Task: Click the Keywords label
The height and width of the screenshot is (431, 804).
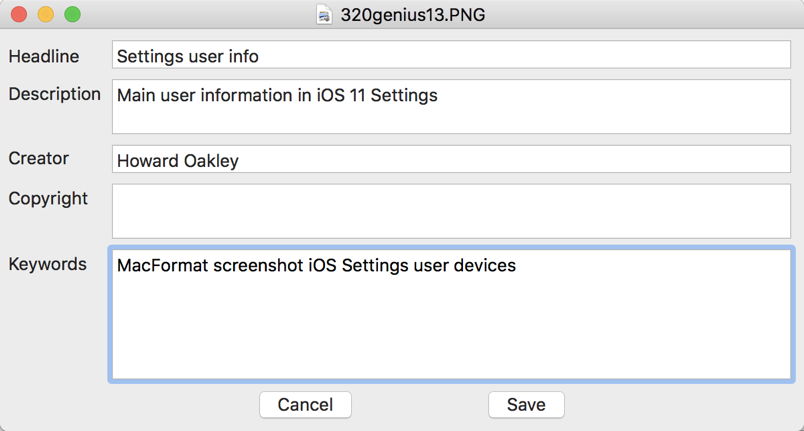Action: pos(47,264)
